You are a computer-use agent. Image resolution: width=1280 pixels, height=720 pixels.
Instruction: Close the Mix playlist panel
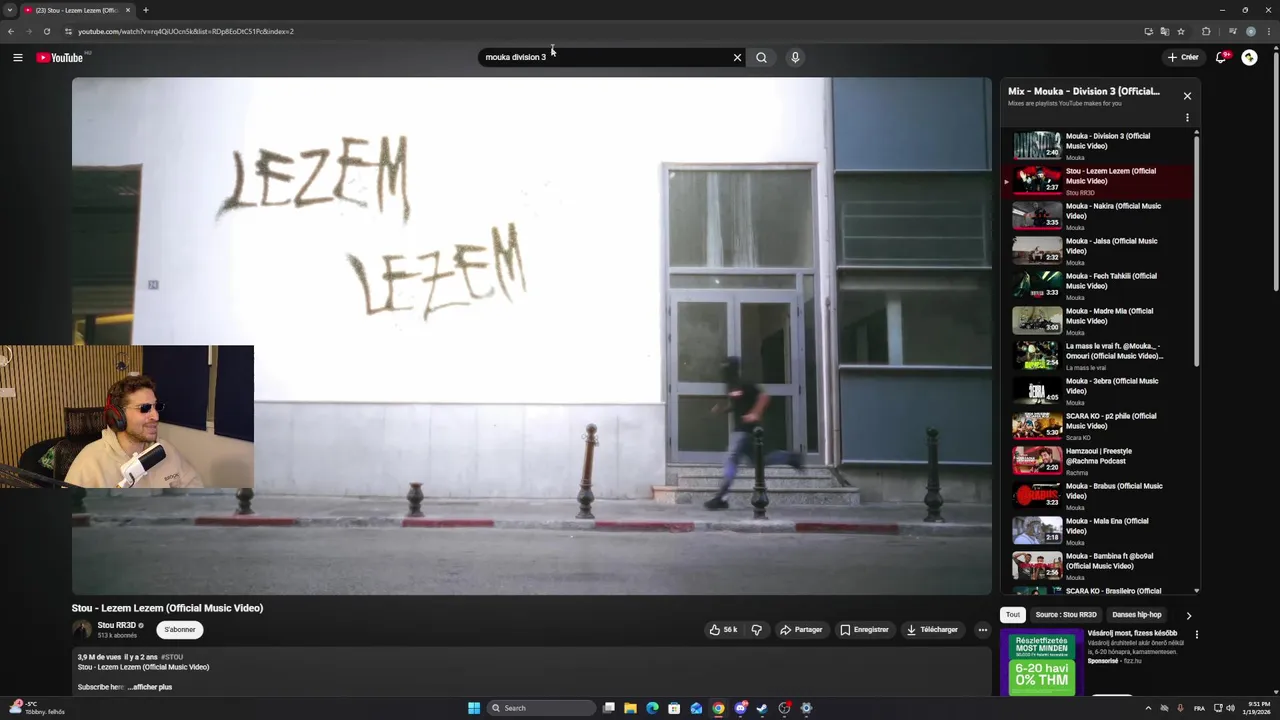tap(1187, 96)
